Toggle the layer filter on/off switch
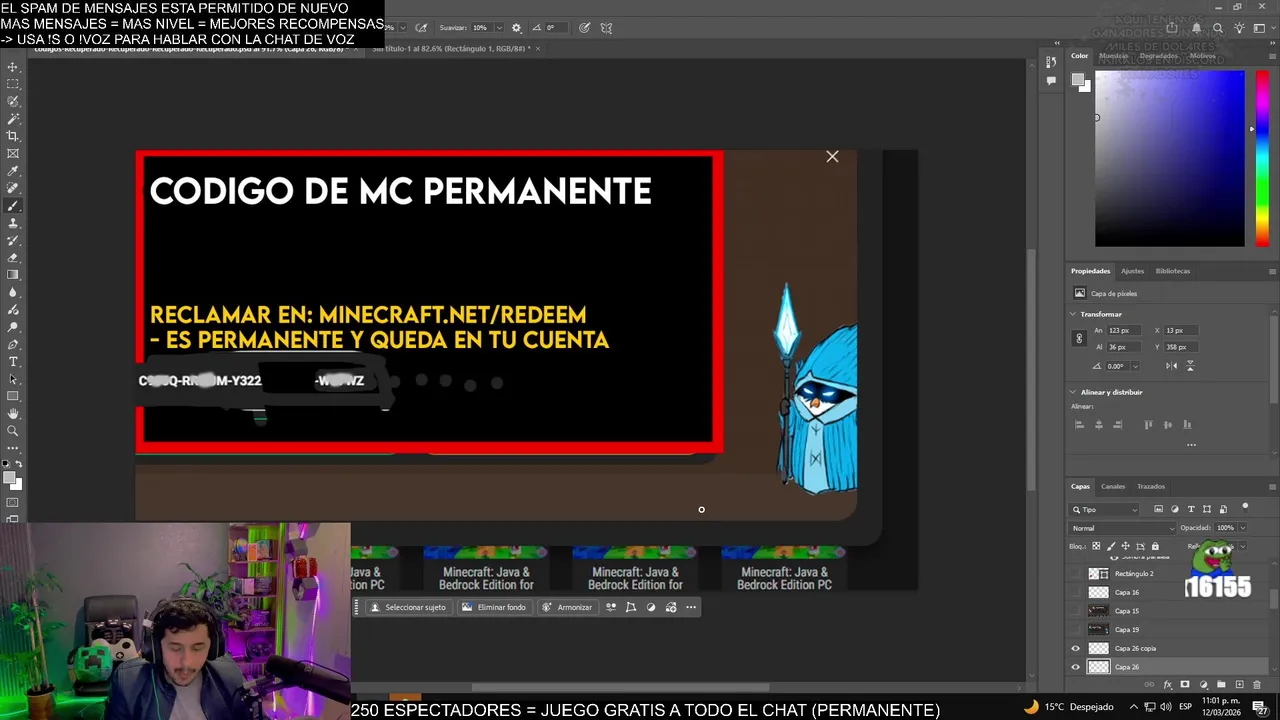This screenshot has width=1280, height=720. coord(1245,507)
